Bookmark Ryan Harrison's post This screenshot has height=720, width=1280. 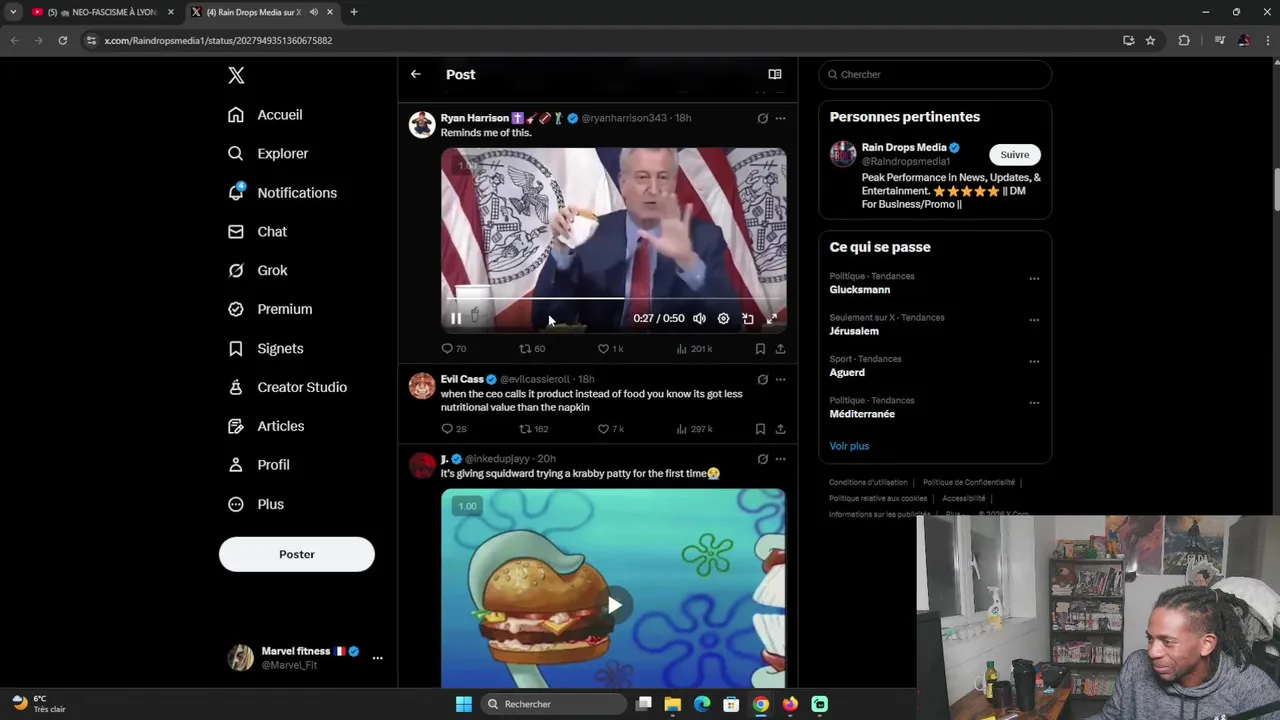pos(760,349)
